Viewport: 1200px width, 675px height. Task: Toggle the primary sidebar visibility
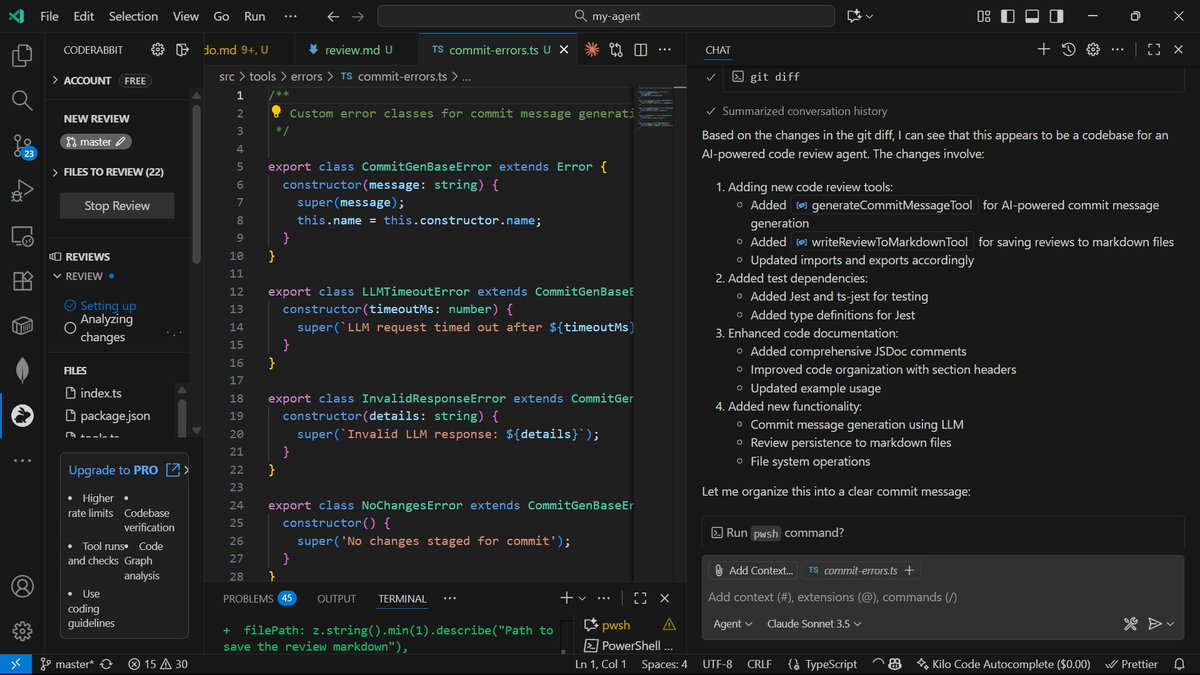(x=1008, y=16)
